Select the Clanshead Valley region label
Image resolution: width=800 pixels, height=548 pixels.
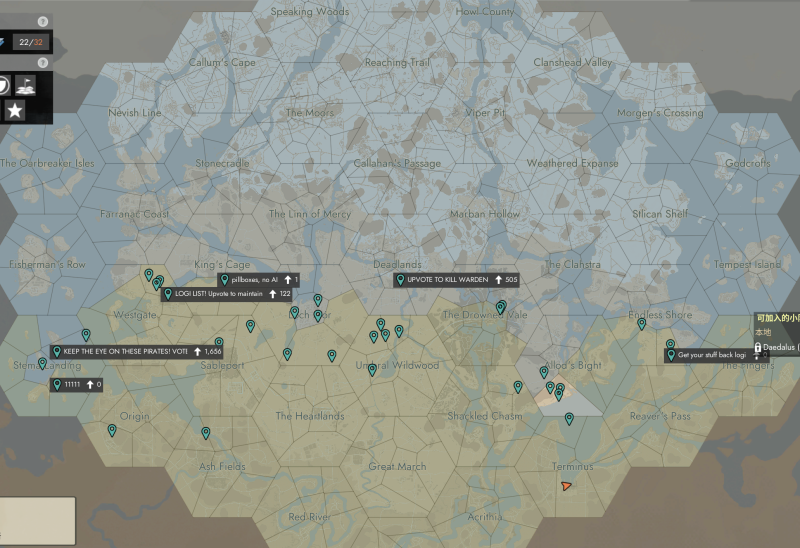pos(572,62)
